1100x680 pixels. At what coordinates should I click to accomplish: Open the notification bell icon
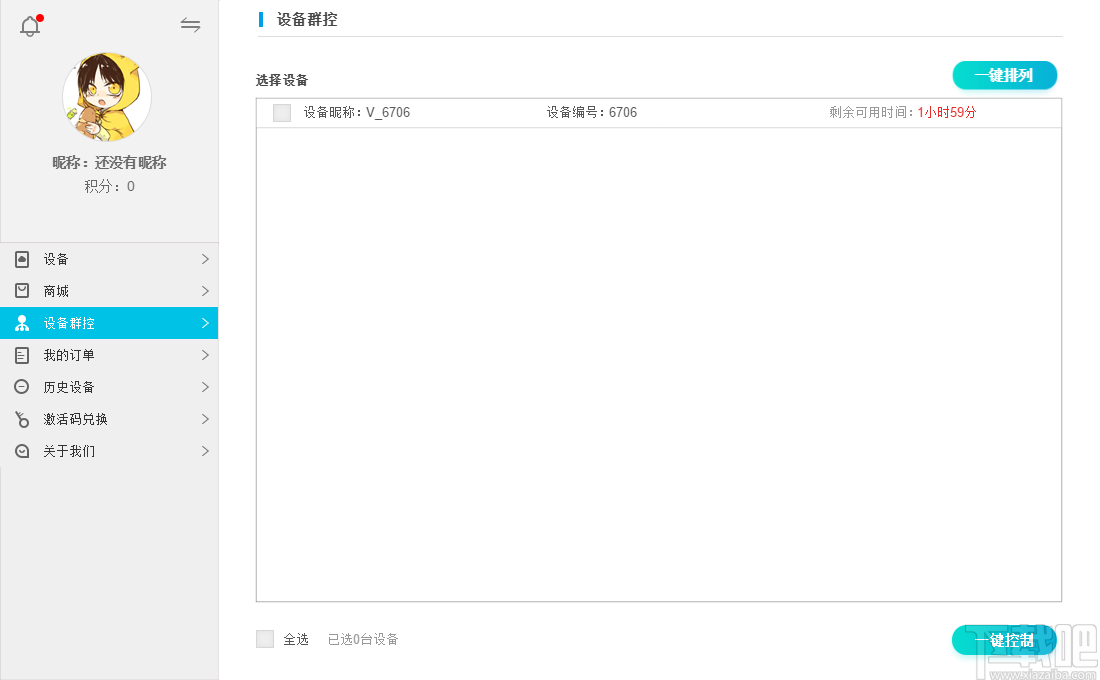pyautogui.click(x=29, y=25)
